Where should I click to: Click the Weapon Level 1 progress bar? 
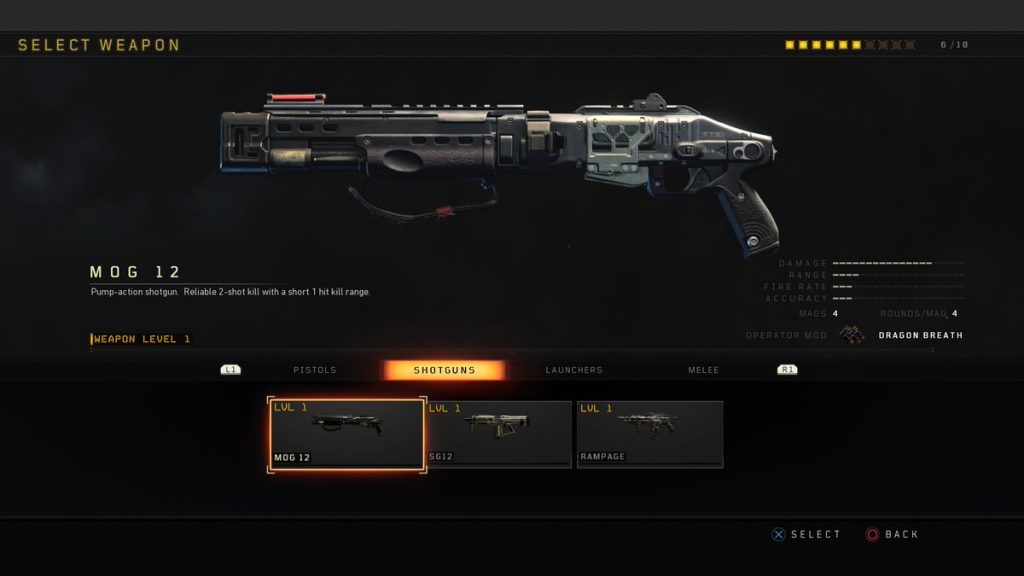pyautogui.click(x=511, y=351)
